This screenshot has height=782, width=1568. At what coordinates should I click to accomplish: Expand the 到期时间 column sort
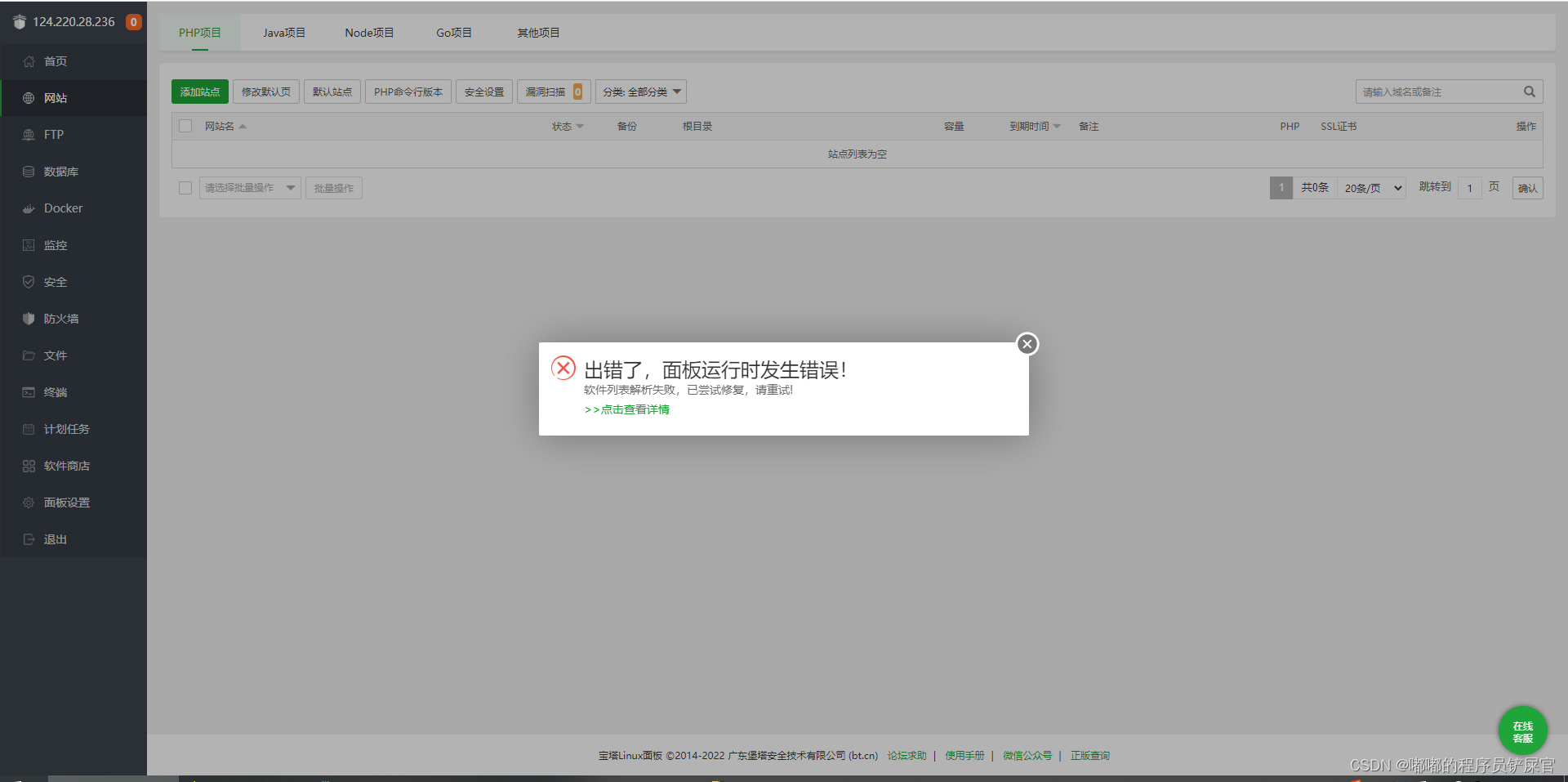1057,126
